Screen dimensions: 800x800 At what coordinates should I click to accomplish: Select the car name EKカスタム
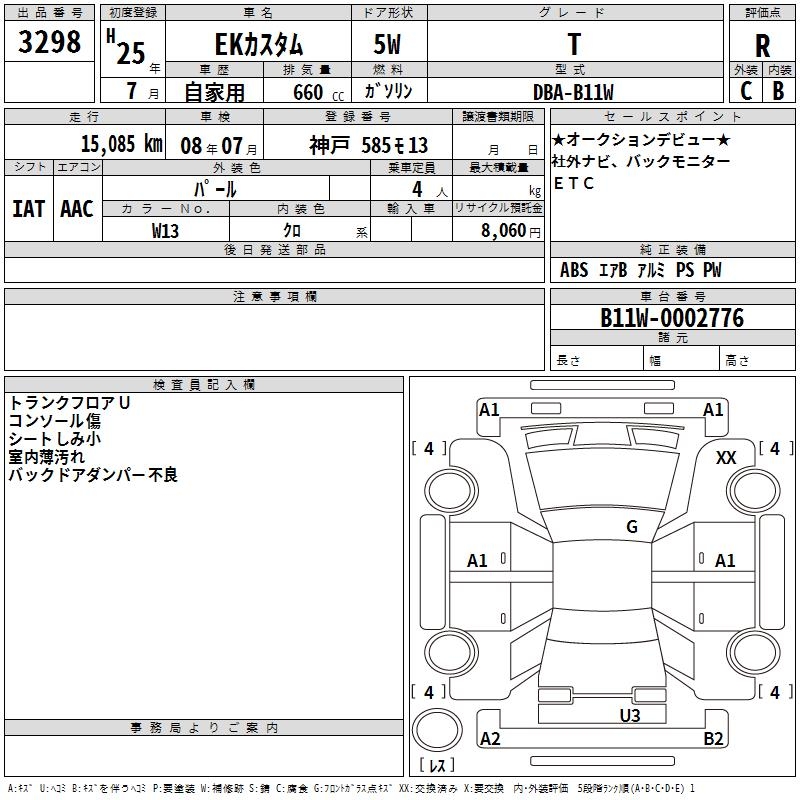(x=259, y=44)
